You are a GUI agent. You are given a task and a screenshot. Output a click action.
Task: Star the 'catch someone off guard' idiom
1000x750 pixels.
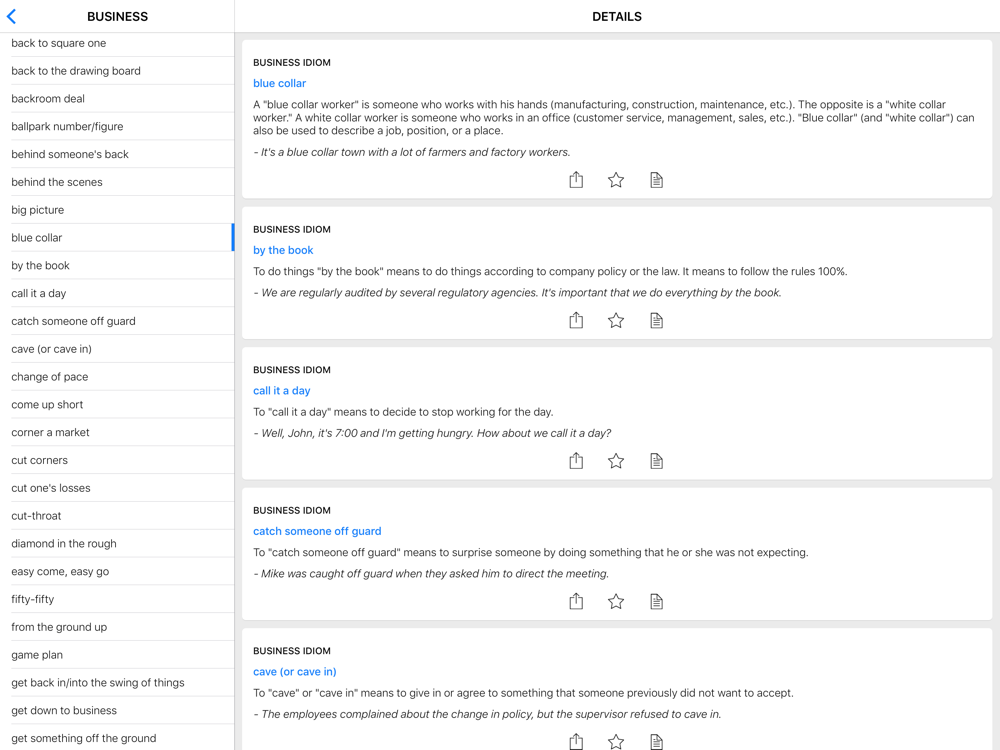point(616,601)
